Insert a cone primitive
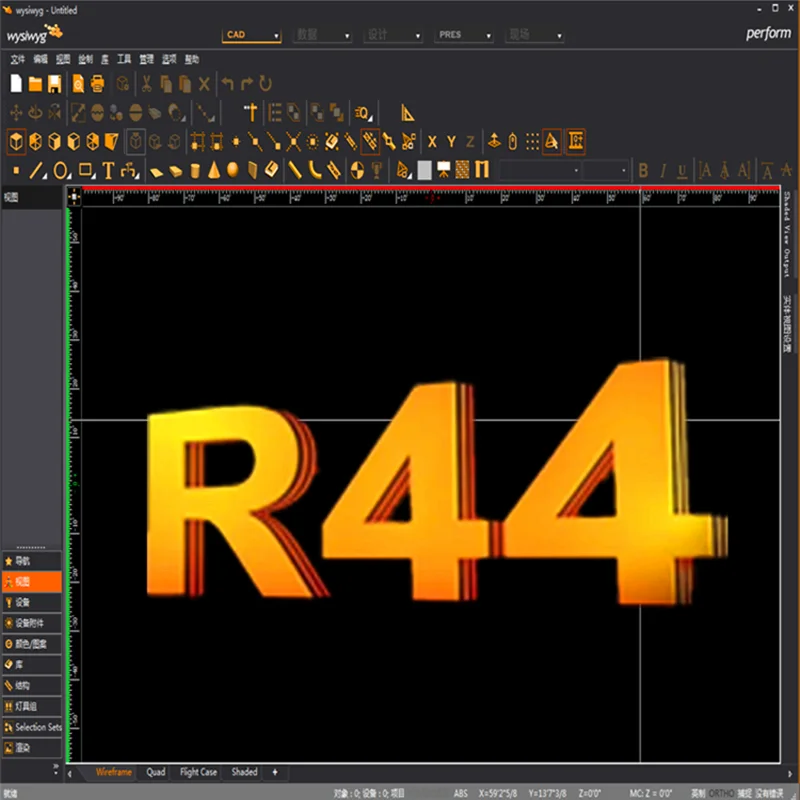This screenshot has height=800, width=800. pos(214,170)
